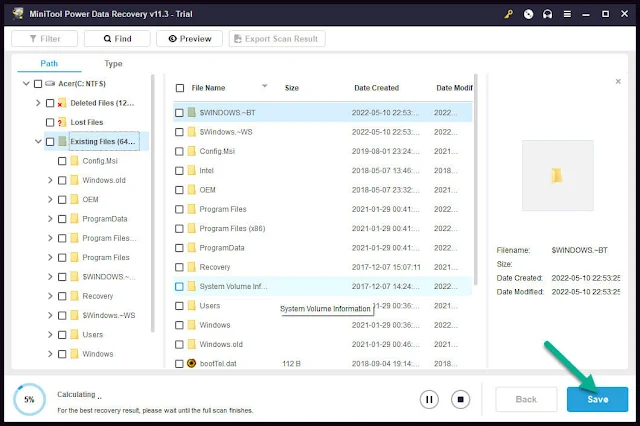
Task: Pause the scan
Action: click(x=429, y=399)
